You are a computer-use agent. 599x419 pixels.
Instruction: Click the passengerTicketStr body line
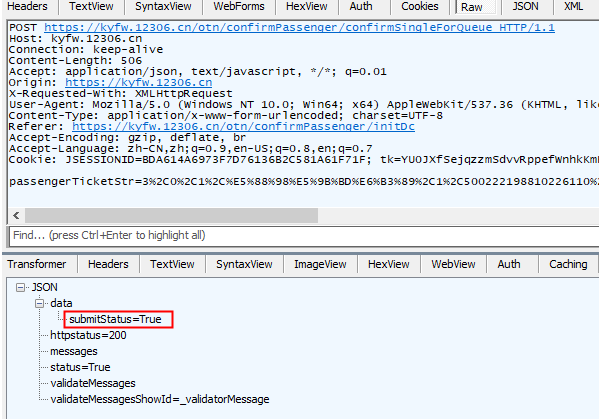[304, 181]
